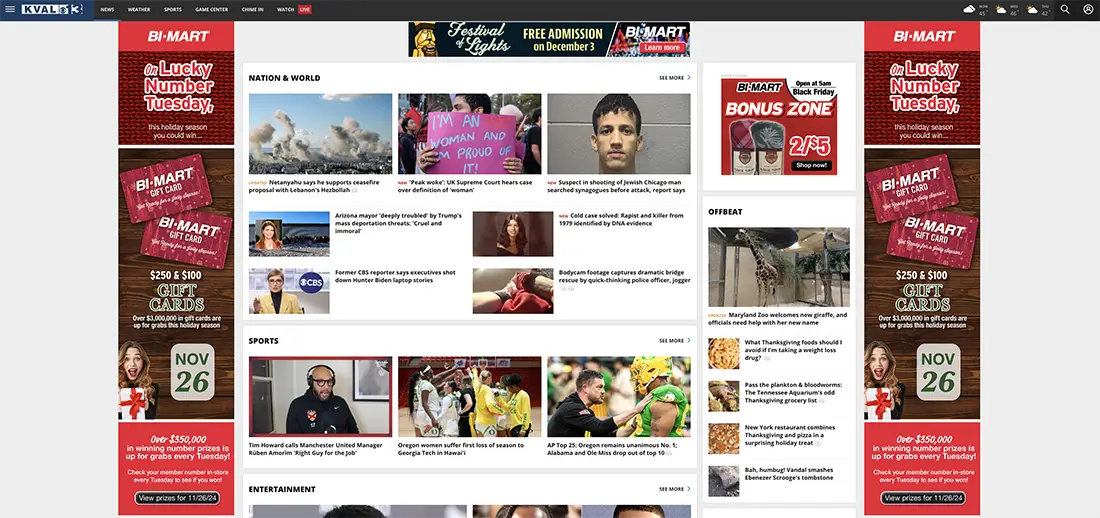The width and height of the screenshot is (1100, 518).
Task: Click See More in Entertainment section
Action: pyautogui.click(x=674, y=489)
